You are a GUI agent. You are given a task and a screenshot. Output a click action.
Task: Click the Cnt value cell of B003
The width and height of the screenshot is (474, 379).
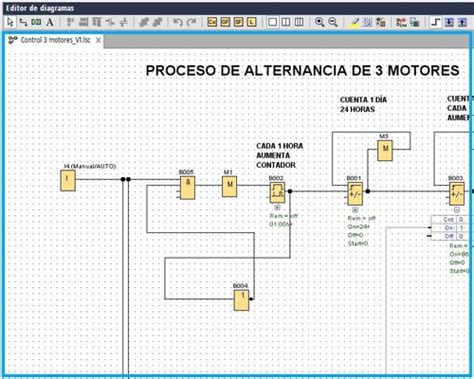coord(463,220)
